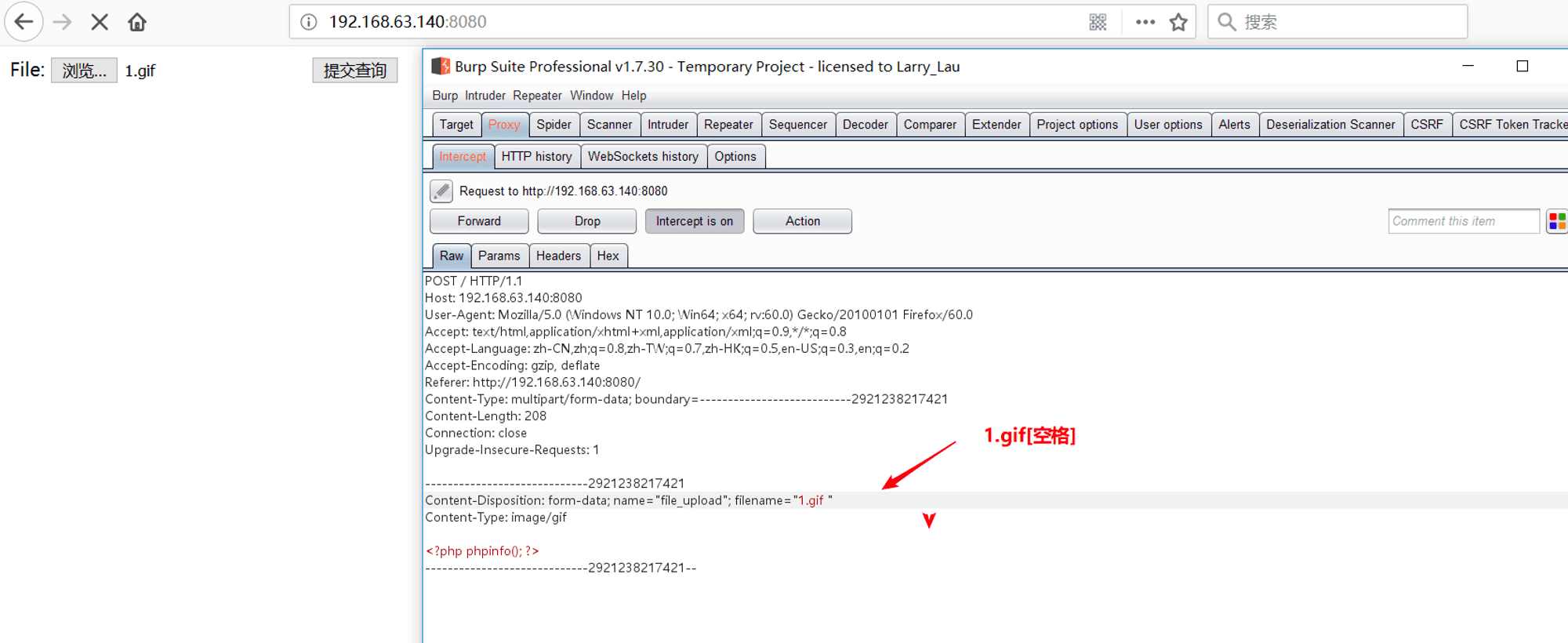The height and width of the screenshot is (643, 1568).
Task: Switch to the Params view tab
Action: point(499,256)
